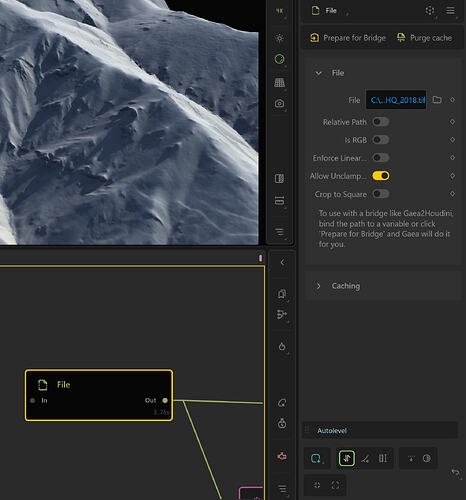This screenshot has height=500, width=466.
Task: Toggle the Relative Path switch
Action: click(381, 122)
